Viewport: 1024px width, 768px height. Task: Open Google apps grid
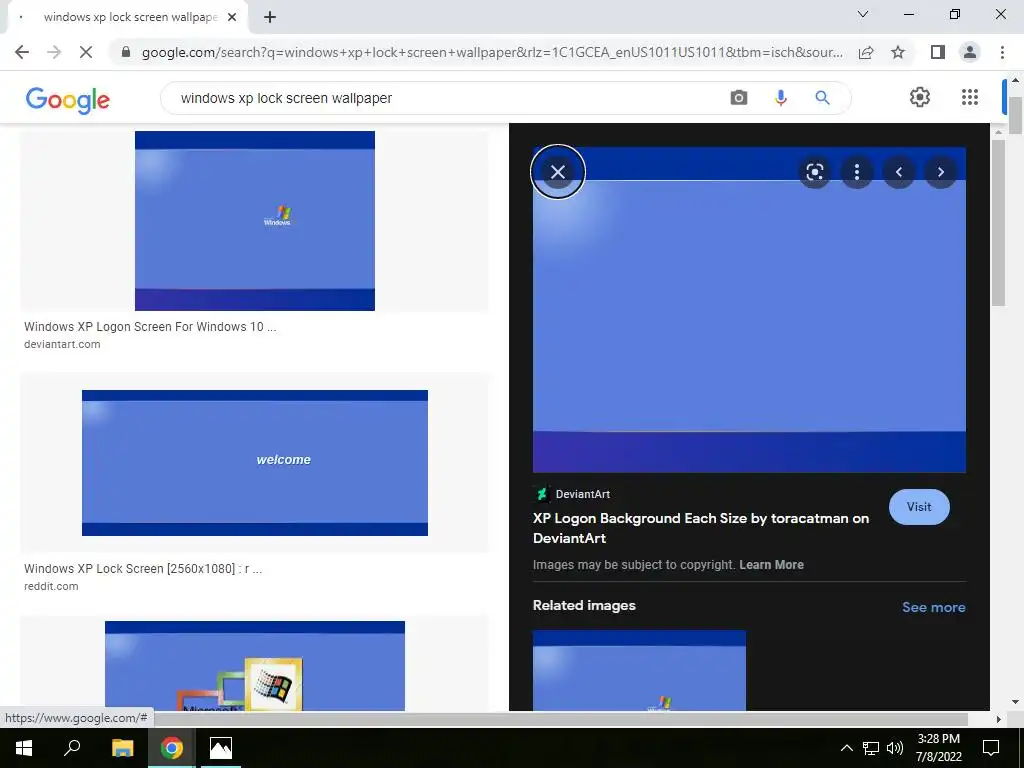click(970, 97)
